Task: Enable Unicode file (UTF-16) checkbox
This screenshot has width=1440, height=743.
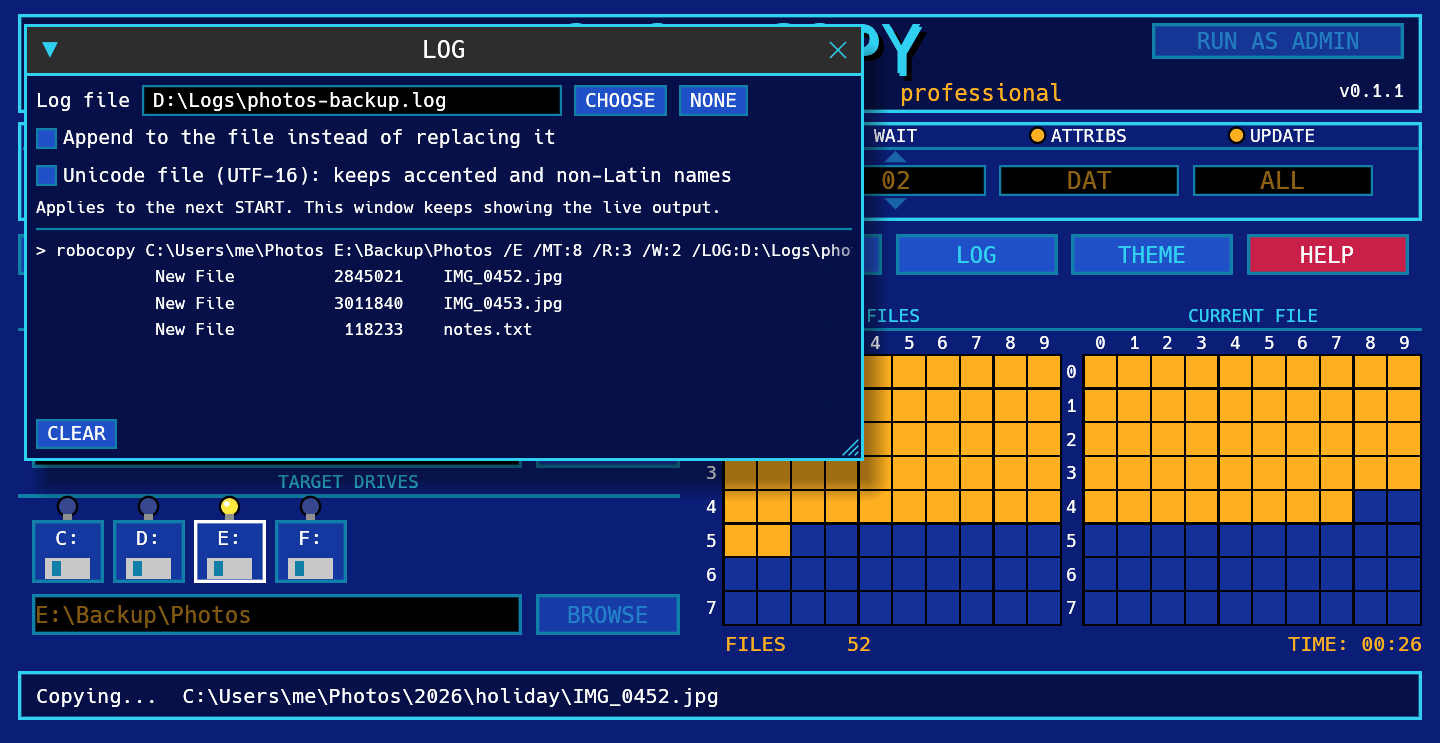Action: [x=47, y=176]
